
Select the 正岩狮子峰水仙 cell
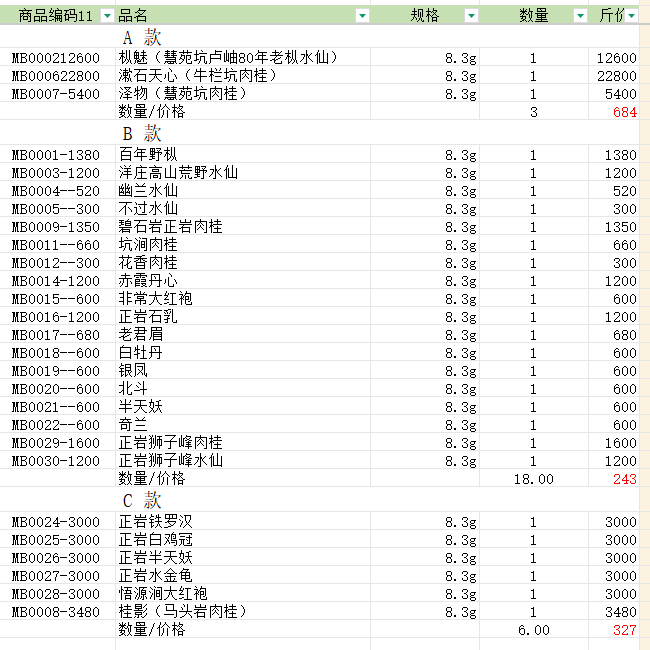(x=243, y=461)
